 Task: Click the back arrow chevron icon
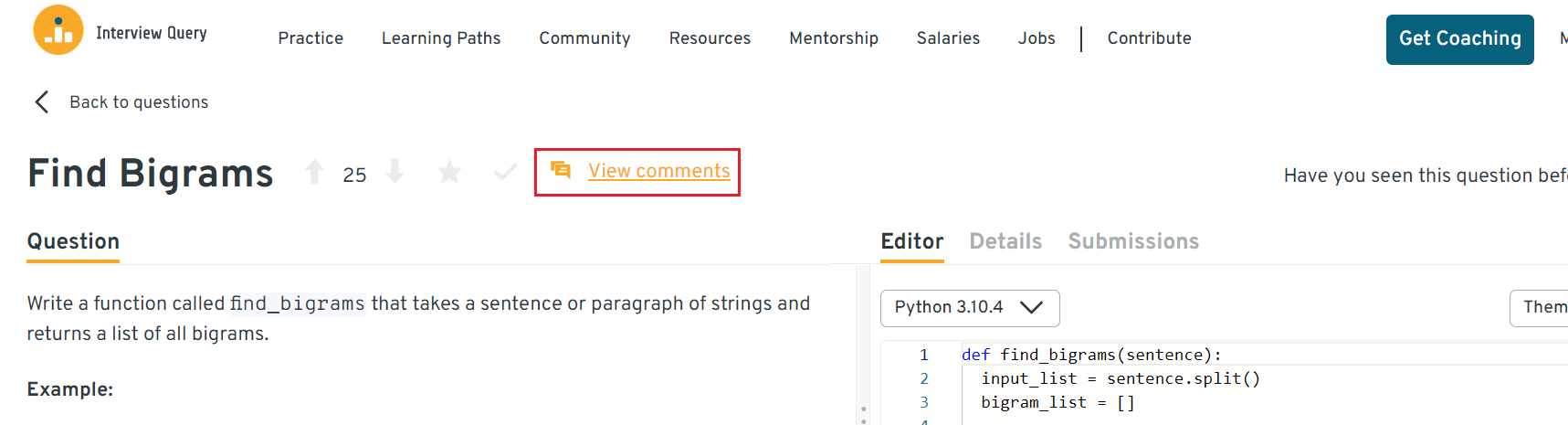[41, 101]
